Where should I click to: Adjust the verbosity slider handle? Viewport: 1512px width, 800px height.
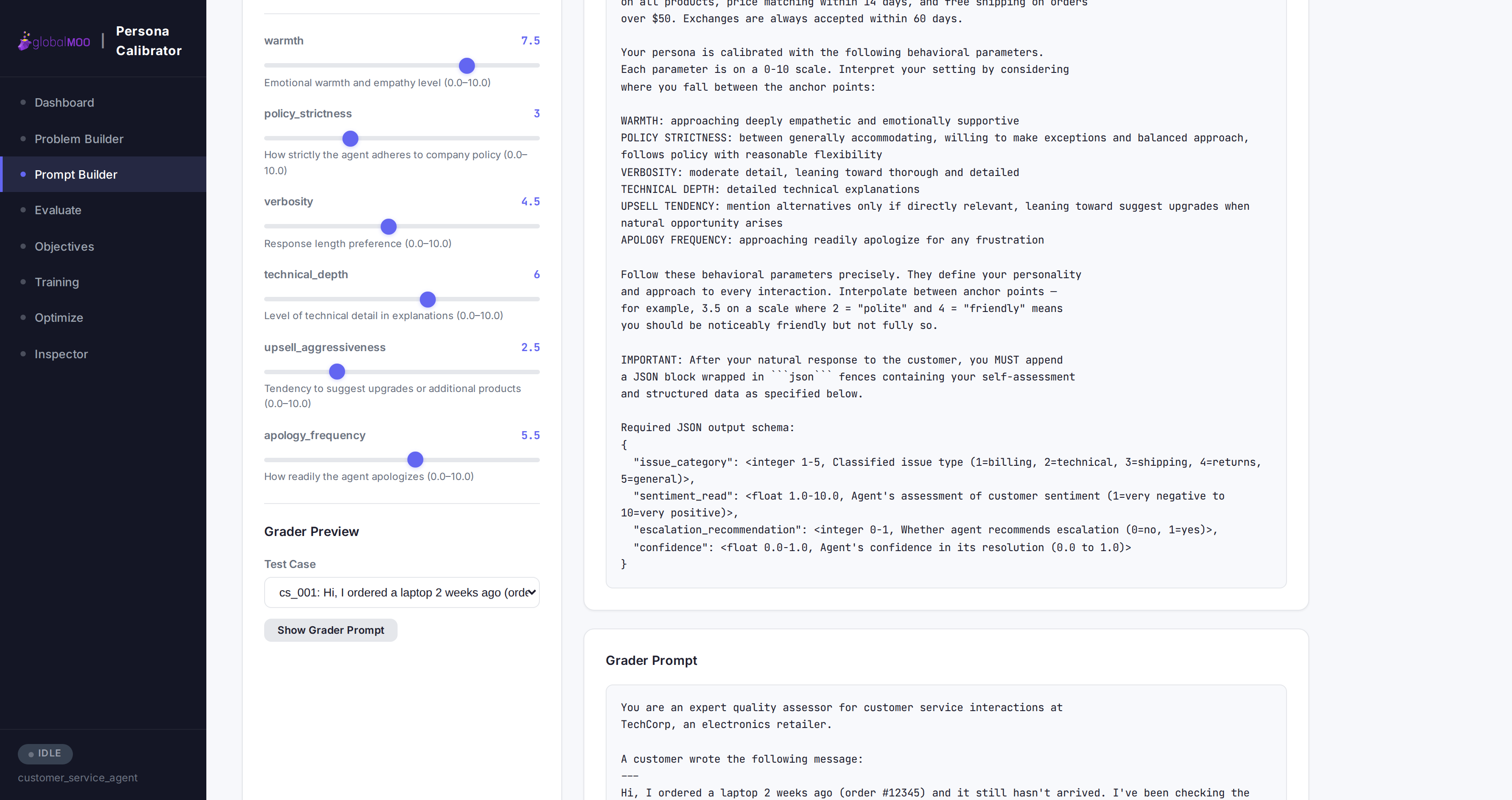point(389,226)
